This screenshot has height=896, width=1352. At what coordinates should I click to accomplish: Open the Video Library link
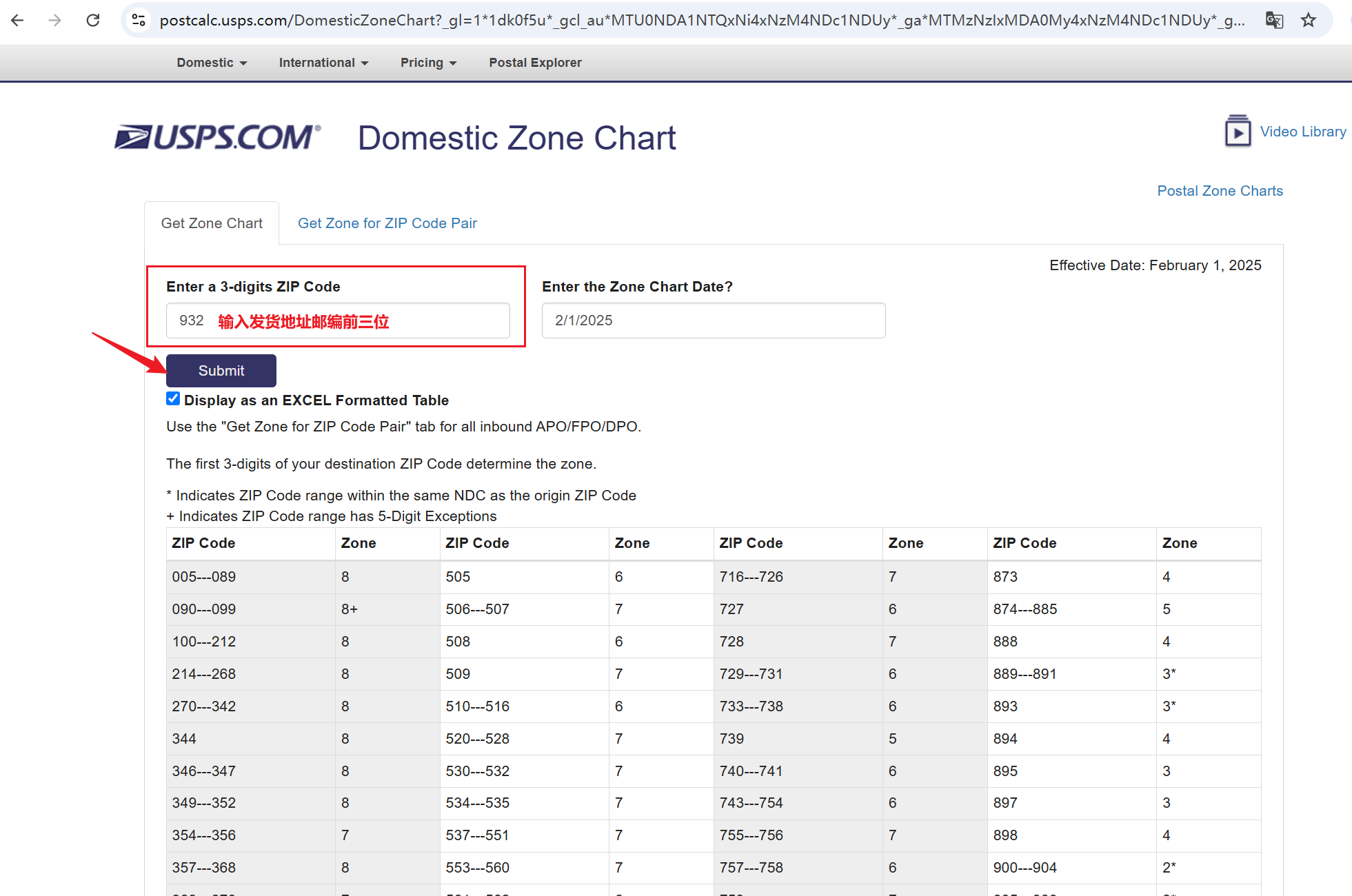click(1302, 132)
